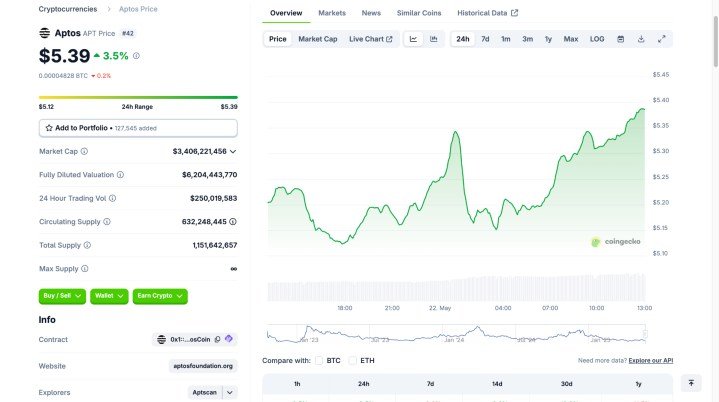
Task: Open the News tab
Action: (371, 13)
